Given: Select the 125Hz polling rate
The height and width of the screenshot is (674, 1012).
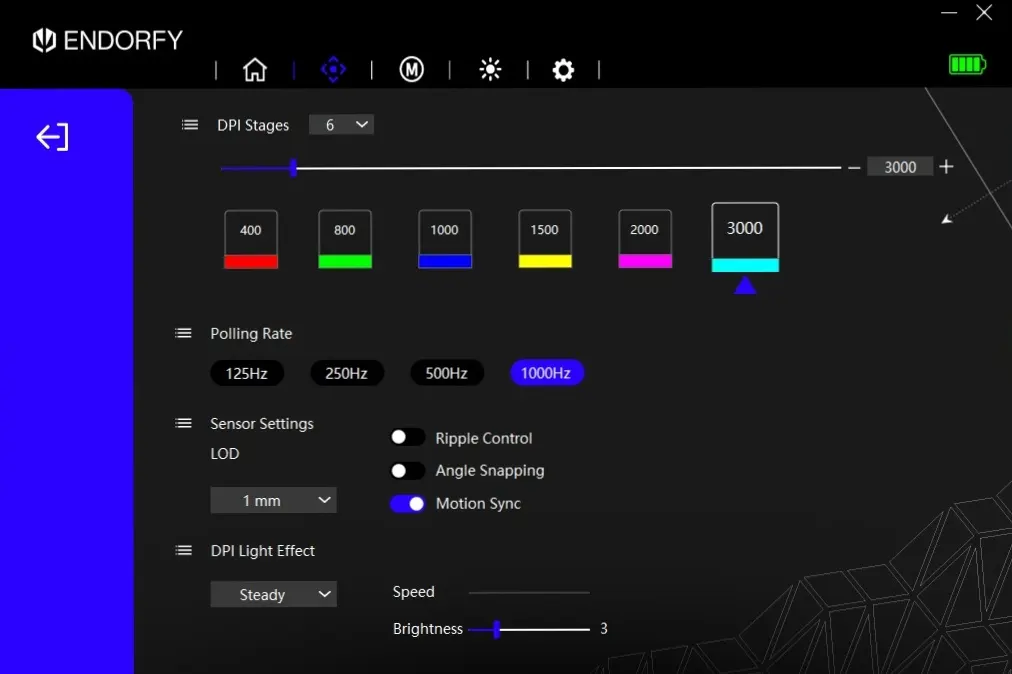Looking at the screenshot, I should (246, 373).
